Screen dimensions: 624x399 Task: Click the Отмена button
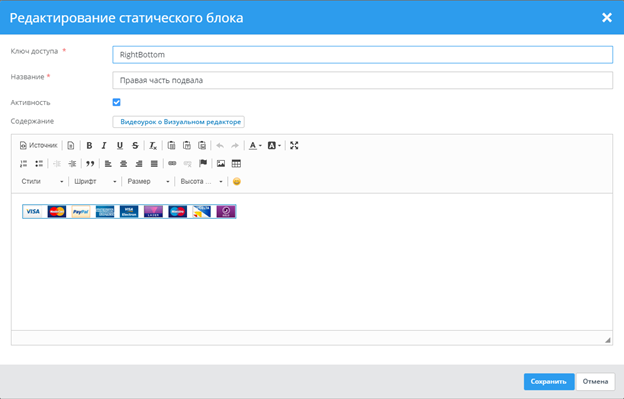coord(595,381)
